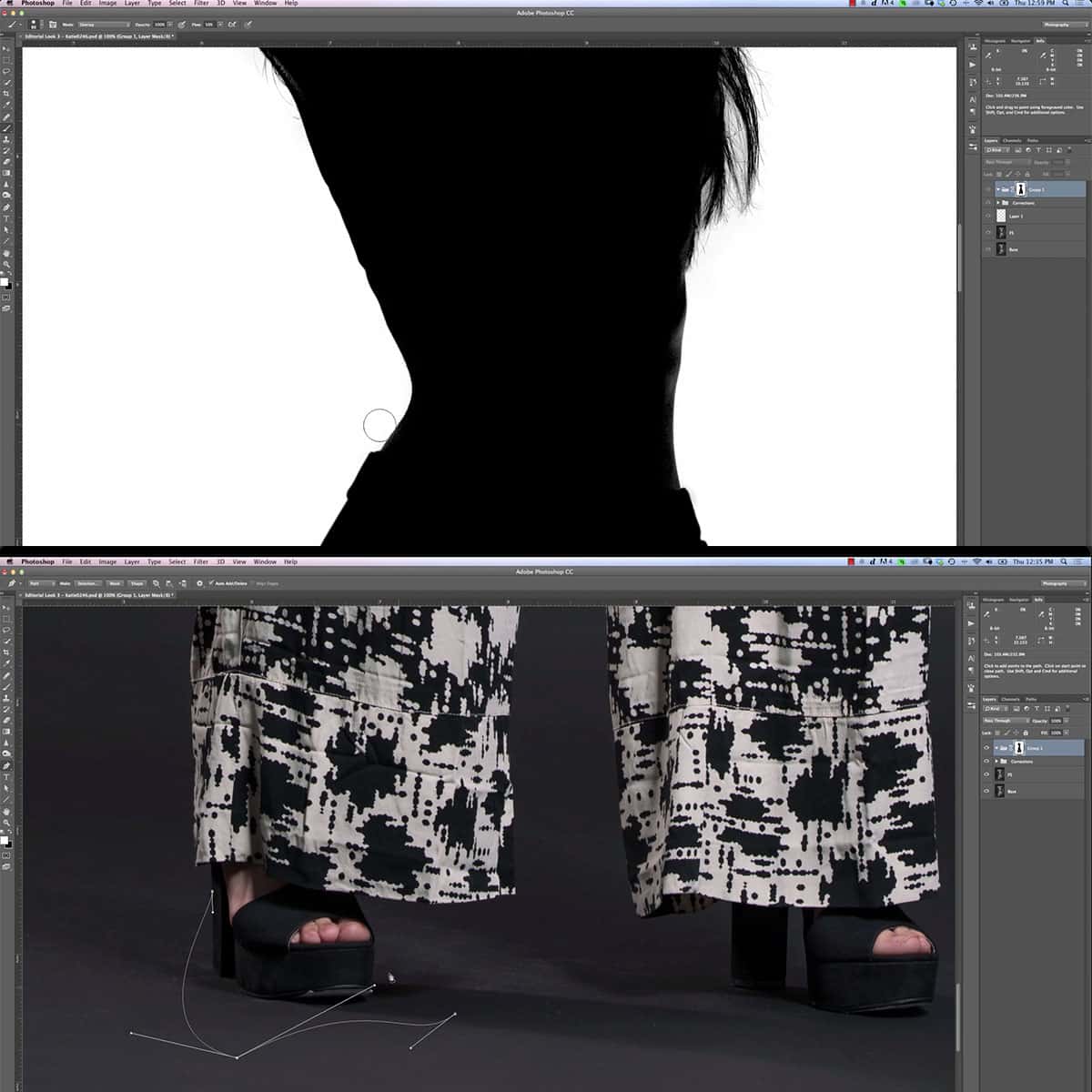Switch to the Channels tab in top window

click(x=1012, y=141)
